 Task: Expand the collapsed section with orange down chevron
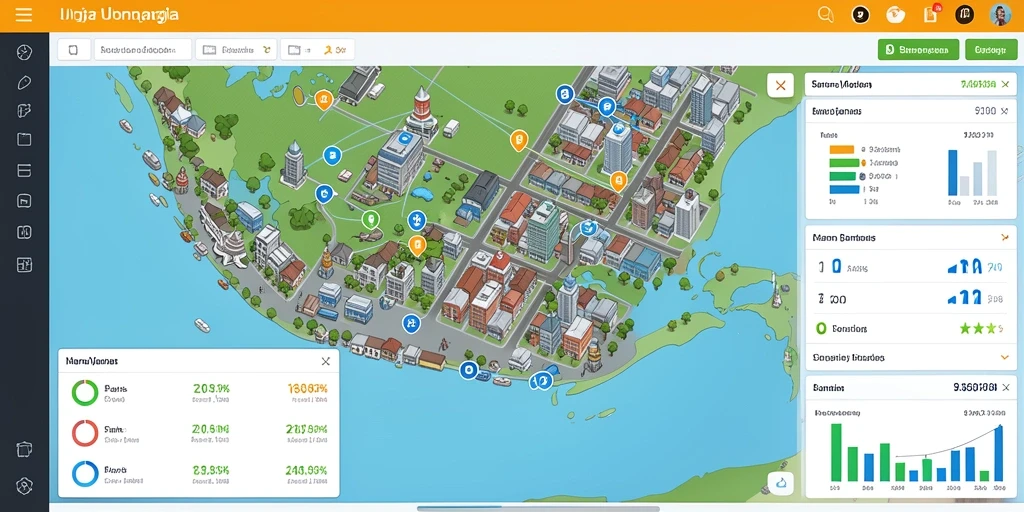point(1004,357)
